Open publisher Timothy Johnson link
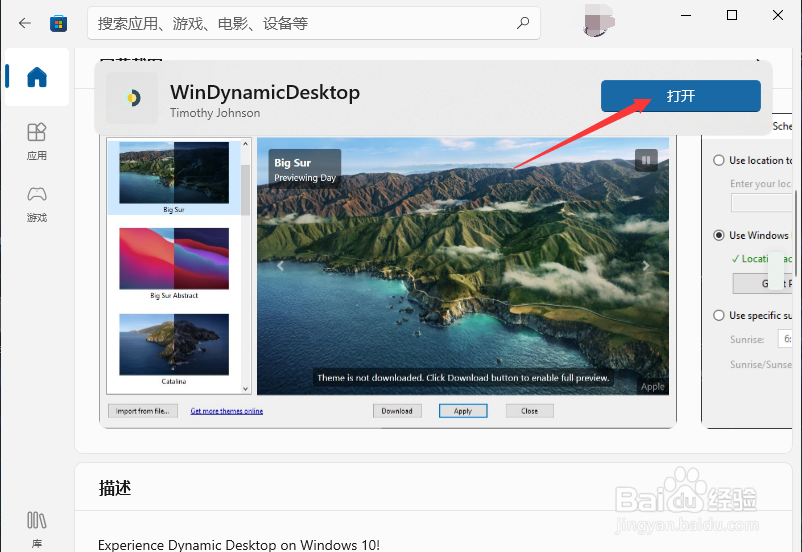802x552 pixels. click(x=215, y=113)
